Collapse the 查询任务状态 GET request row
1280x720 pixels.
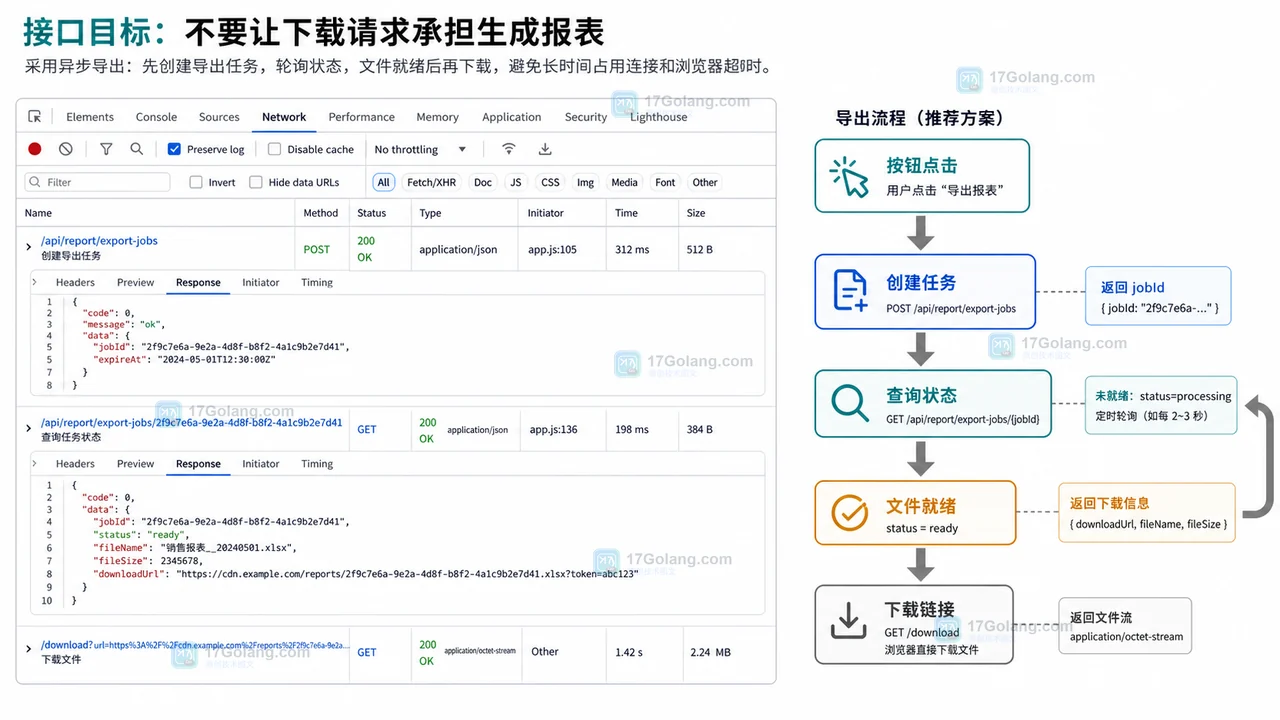coord(29,428)
